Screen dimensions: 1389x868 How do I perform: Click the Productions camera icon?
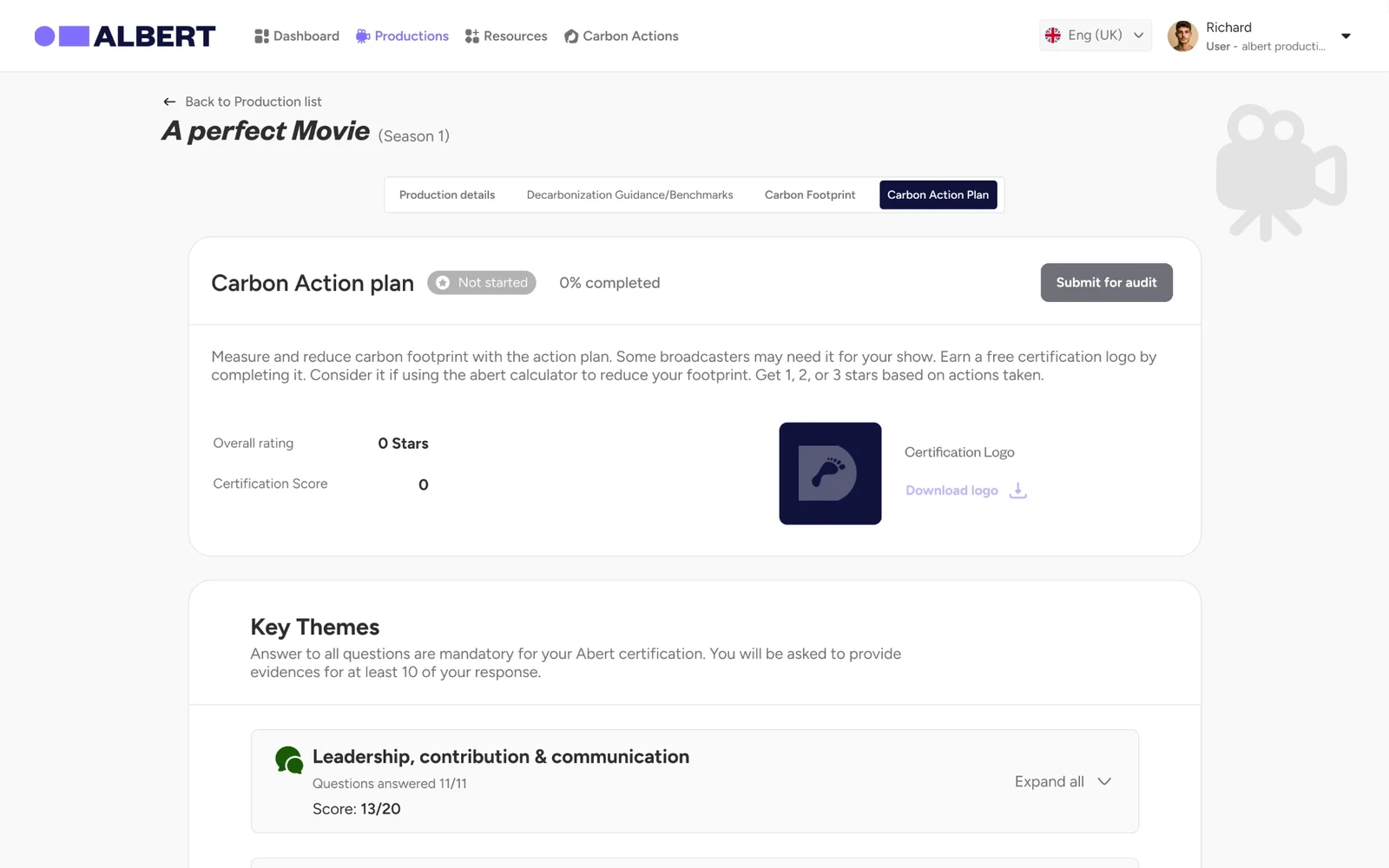click(363, 36)
